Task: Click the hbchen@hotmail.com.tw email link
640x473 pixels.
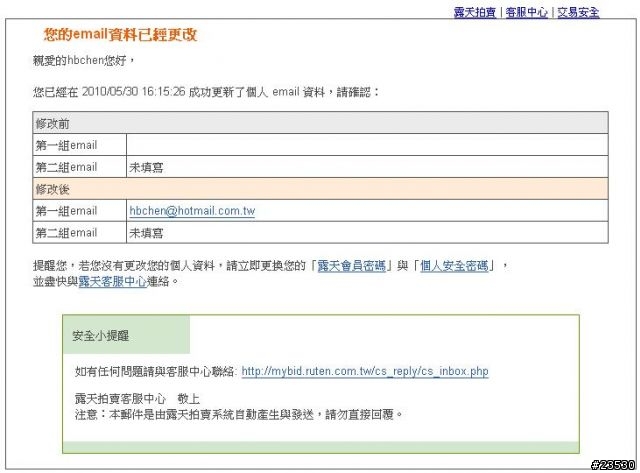Action: [192, 211]
